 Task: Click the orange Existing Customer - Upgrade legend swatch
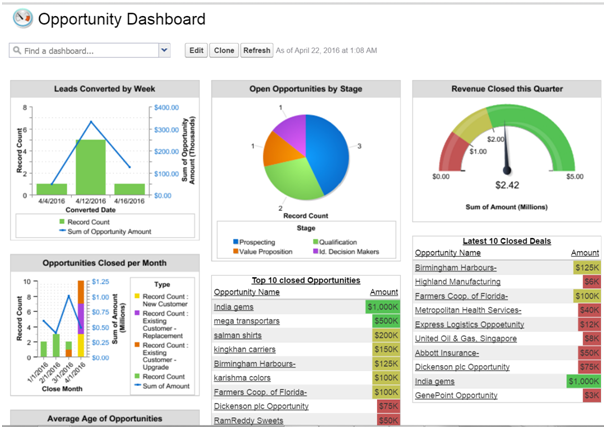[137, 345]
